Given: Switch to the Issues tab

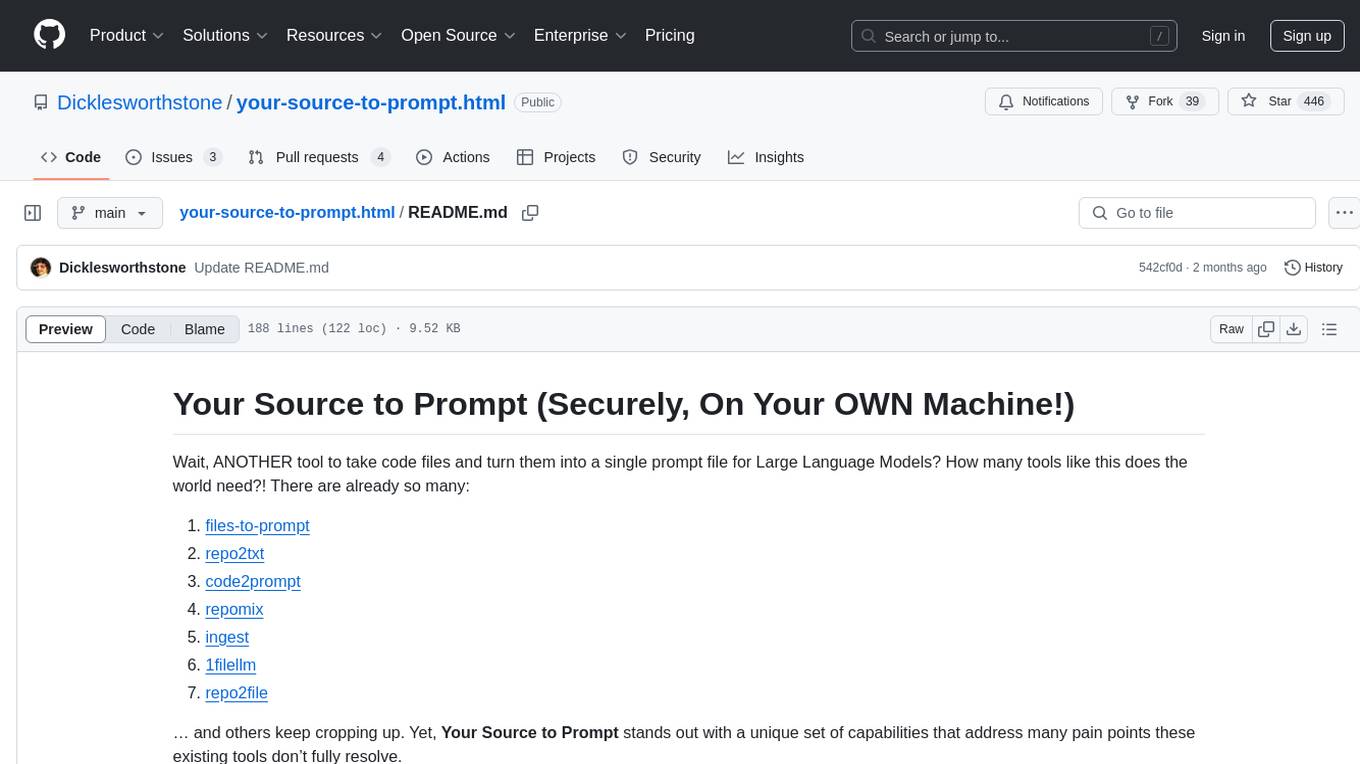Looking at the screenshot, I should pos(173,157).
